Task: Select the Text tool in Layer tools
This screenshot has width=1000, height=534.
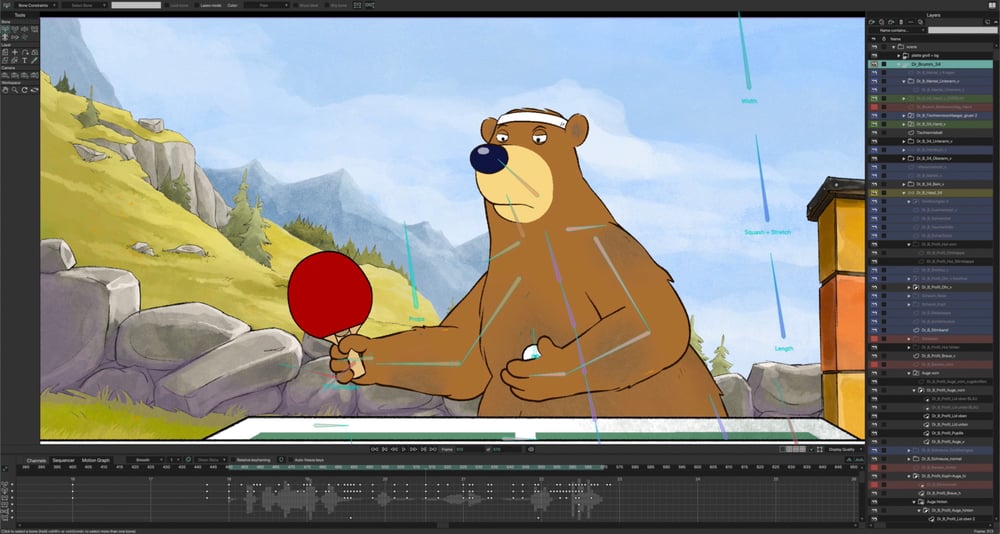Action: click(24, 60)
